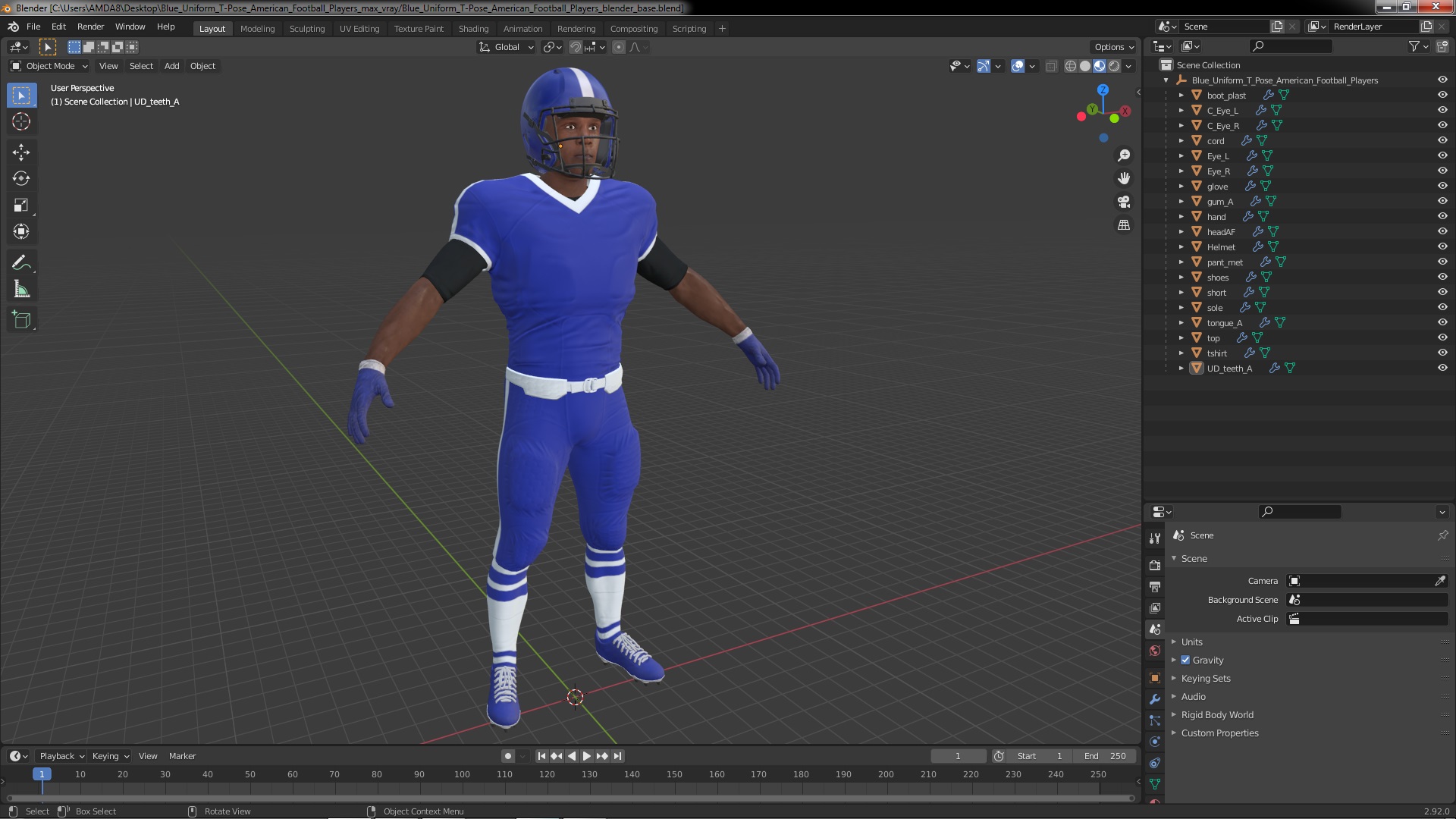Hide the boot_plast object in outliner
Screen dimensions: 1456x819
click(1442, 95)
